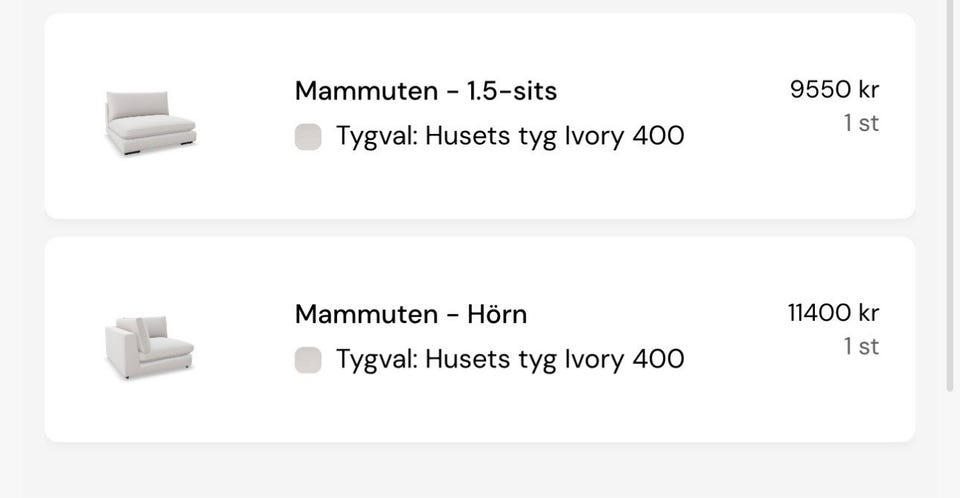Click the gray gap between the two product cards

coord(480,228)
